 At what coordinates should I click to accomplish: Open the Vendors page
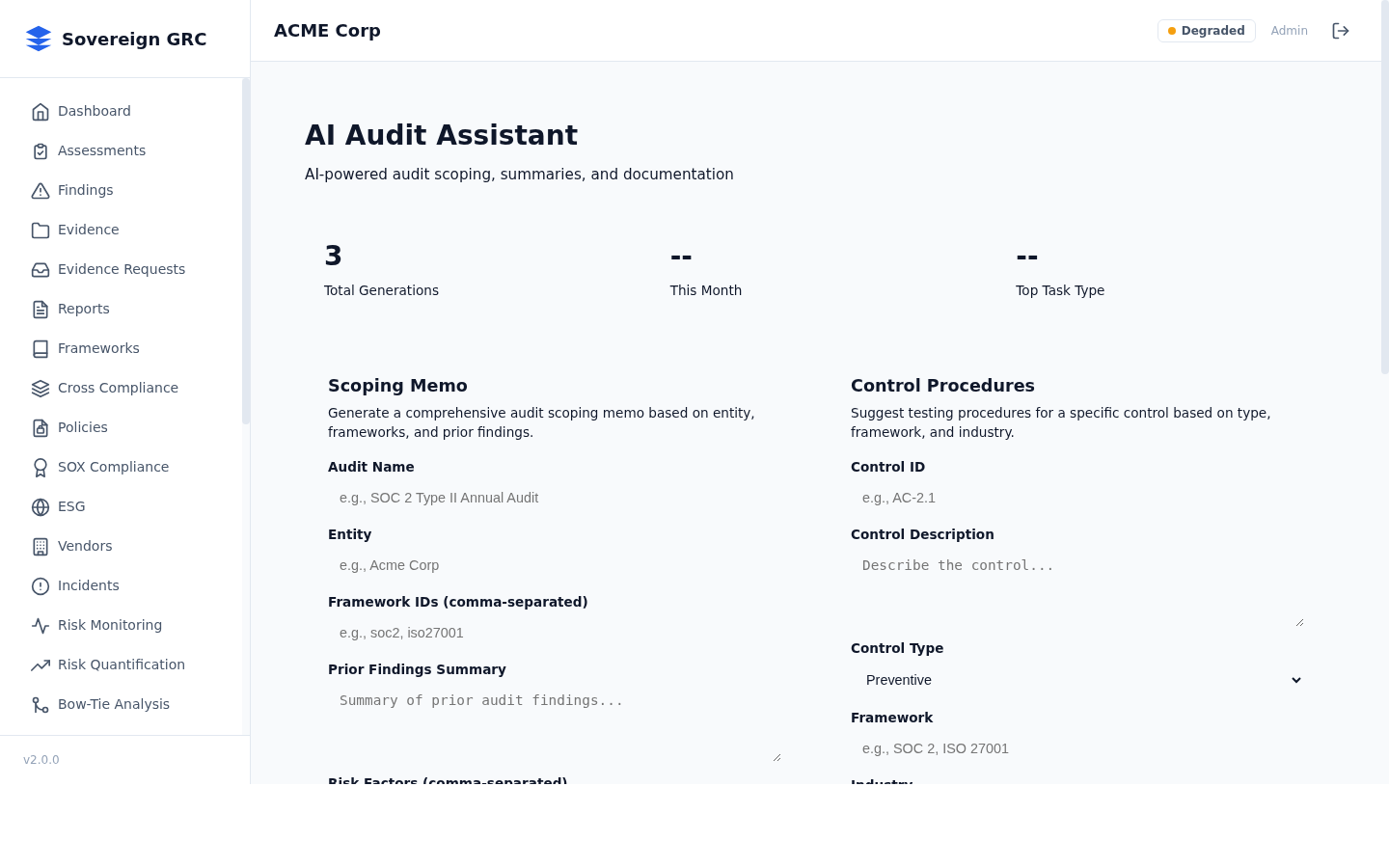[x=85, y=546]
